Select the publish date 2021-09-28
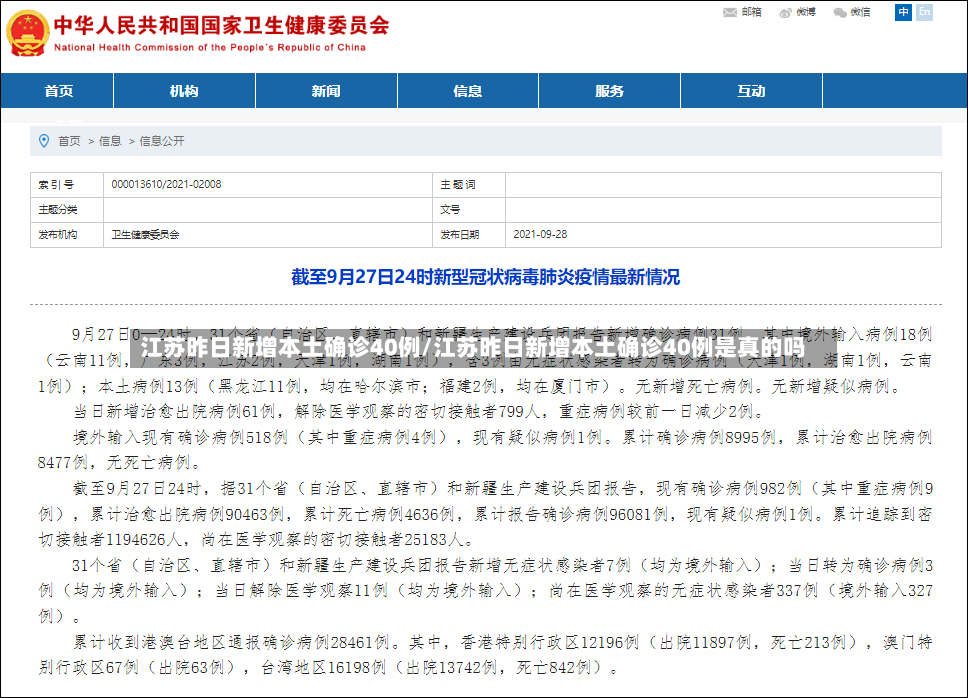The image size is (968, 698). tap(540, 235)
